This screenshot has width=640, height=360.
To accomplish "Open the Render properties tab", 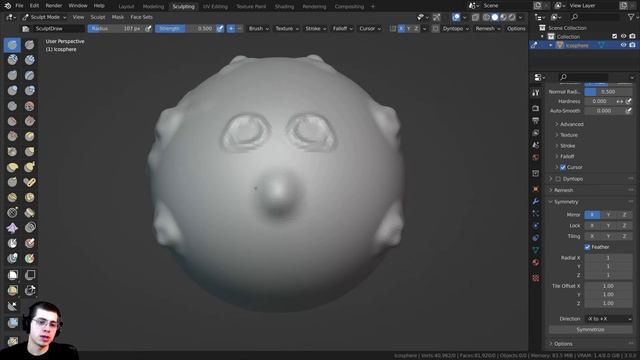I will click(536, 108).
